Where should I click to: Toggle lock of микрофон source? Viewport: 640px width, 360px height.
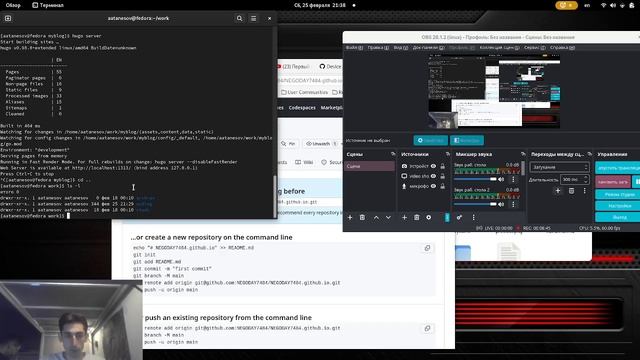(x=442, y=186)
